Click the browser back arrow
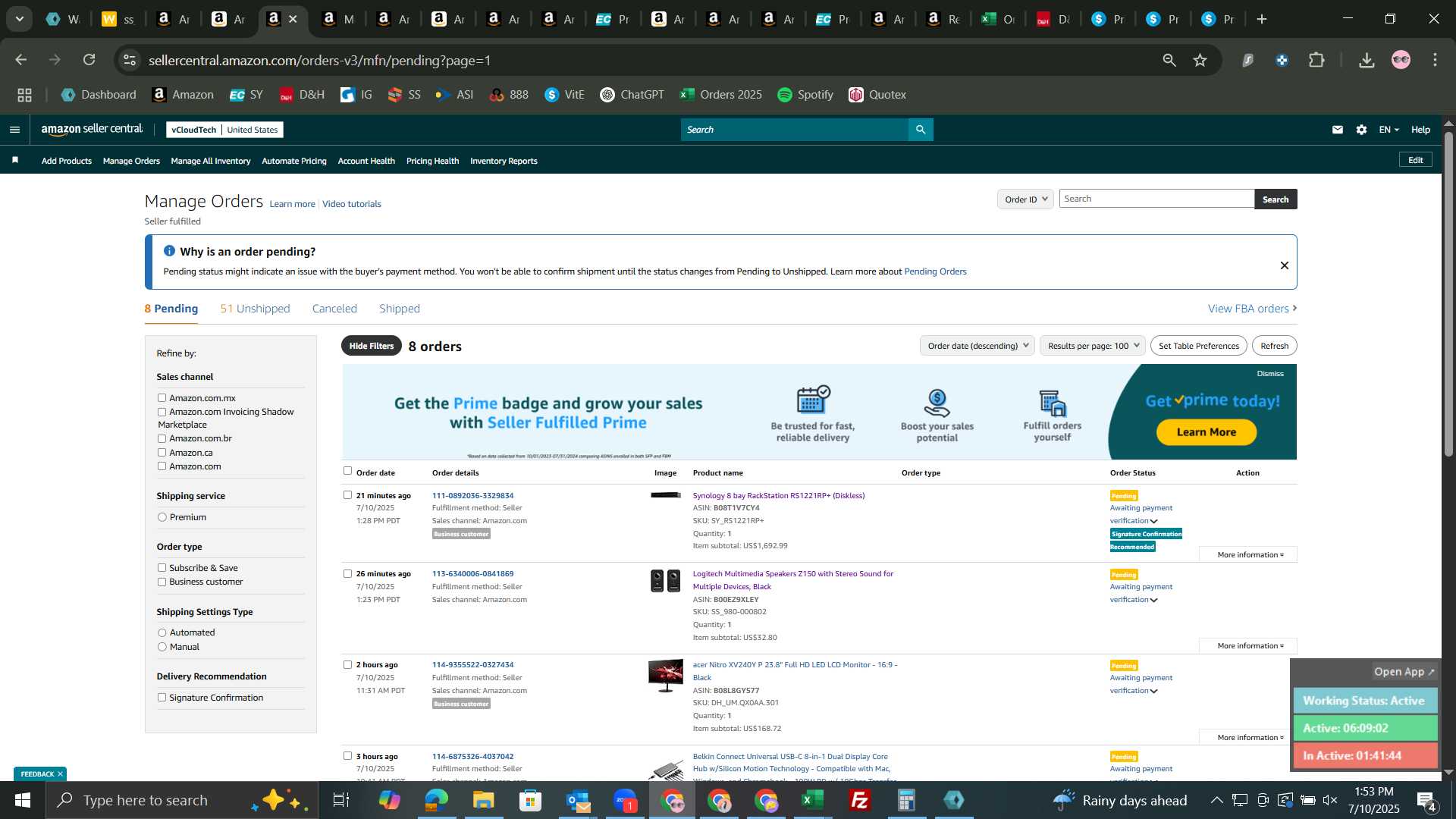 21,60
